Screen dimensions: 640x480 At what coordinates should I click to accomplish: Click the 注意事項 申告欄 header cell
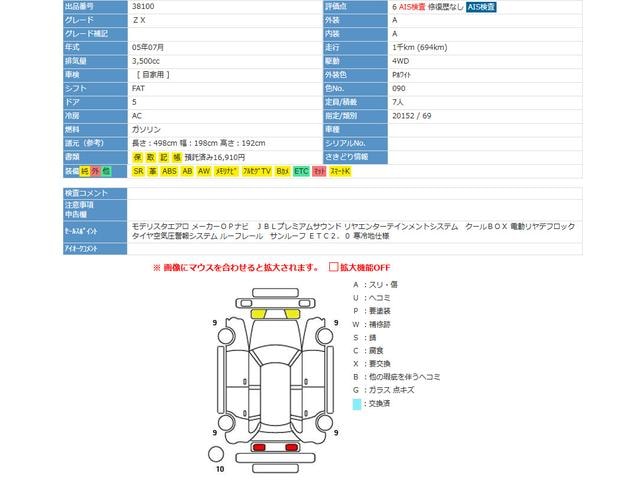95,210
